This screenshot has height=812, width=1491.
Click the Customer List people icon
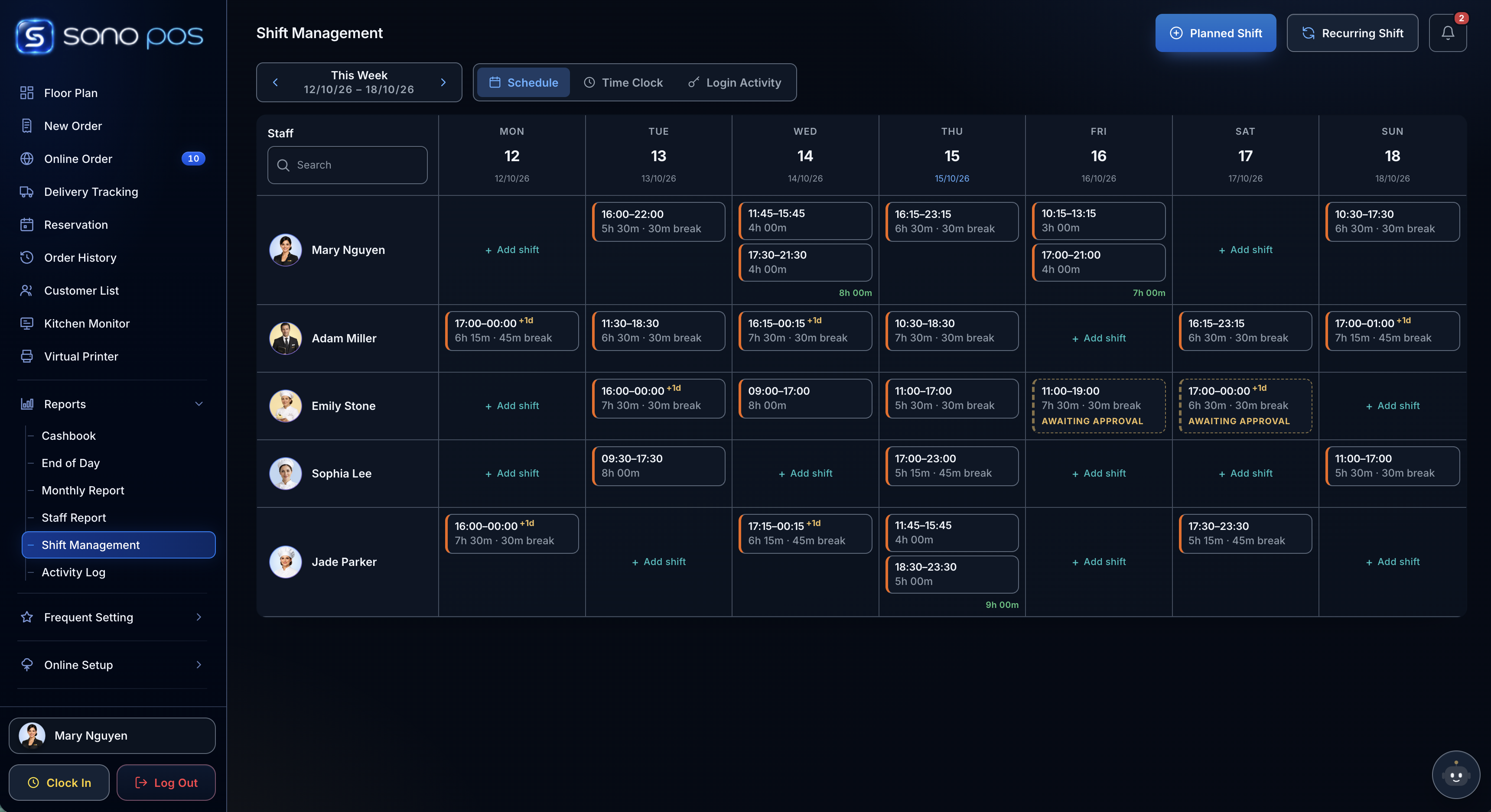coord(26,291)
